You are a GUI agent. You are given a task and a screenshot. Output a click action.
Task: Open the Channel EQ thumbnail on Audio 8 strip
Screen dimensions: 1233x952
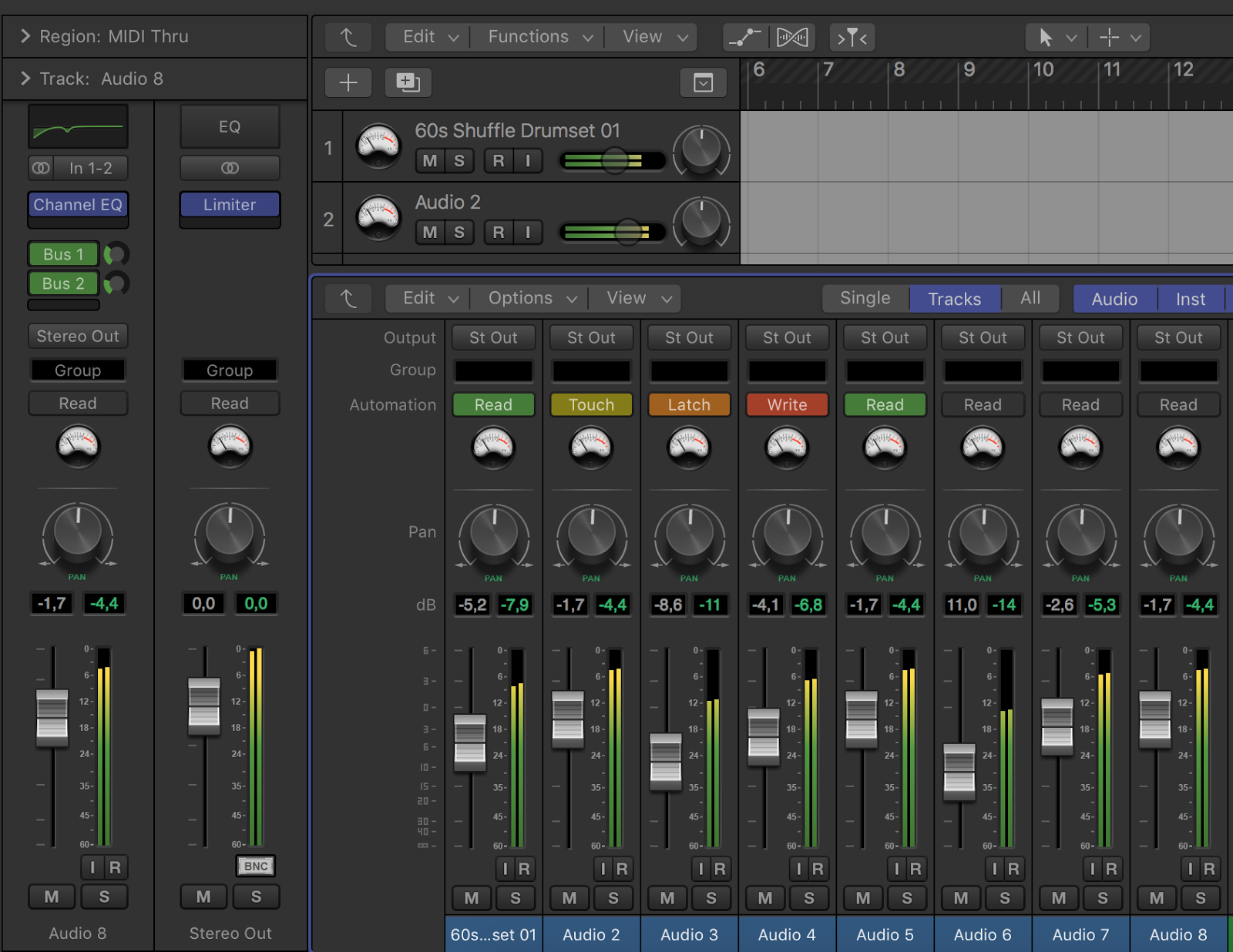77,126
